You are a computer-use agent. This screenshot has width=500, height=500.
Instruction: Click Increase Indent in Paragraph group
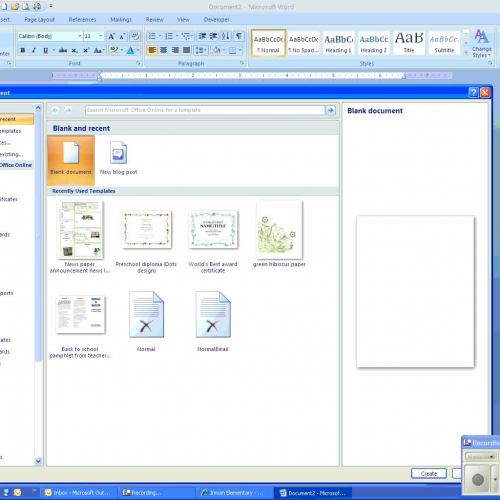(x=213, y=36)
